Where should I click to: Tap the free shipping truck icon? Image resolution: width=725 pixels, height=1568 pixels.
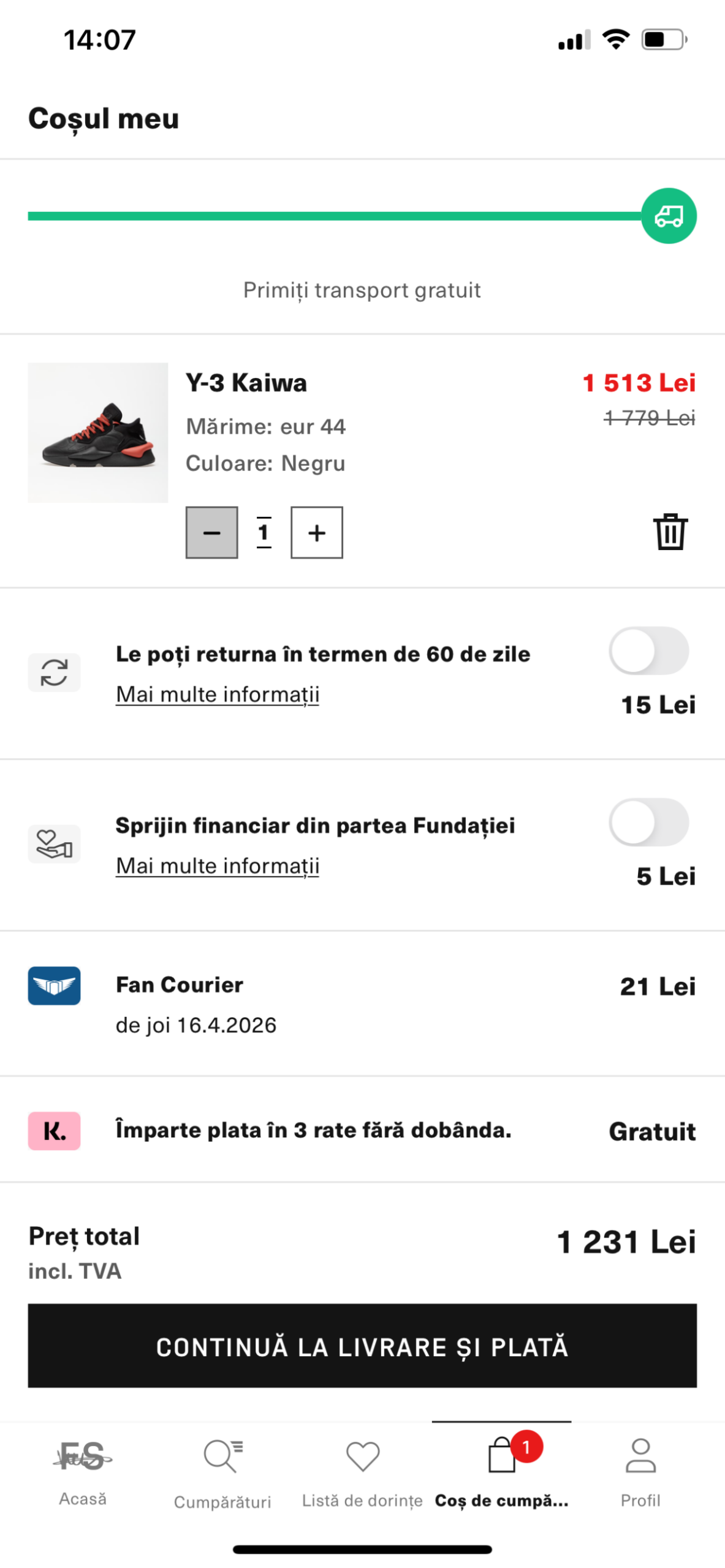tap(668, 216)
